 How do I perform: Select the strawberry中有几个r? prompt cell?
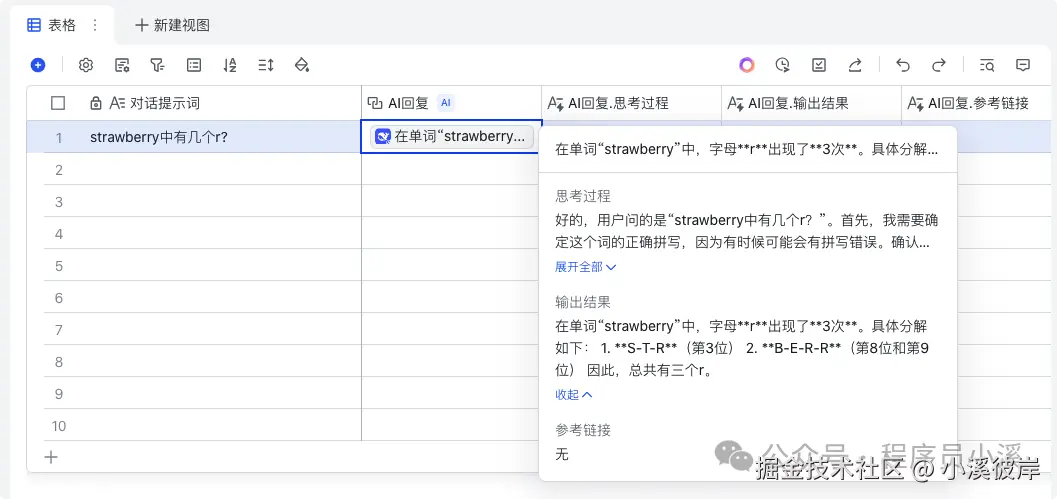[x=159, y=137]
